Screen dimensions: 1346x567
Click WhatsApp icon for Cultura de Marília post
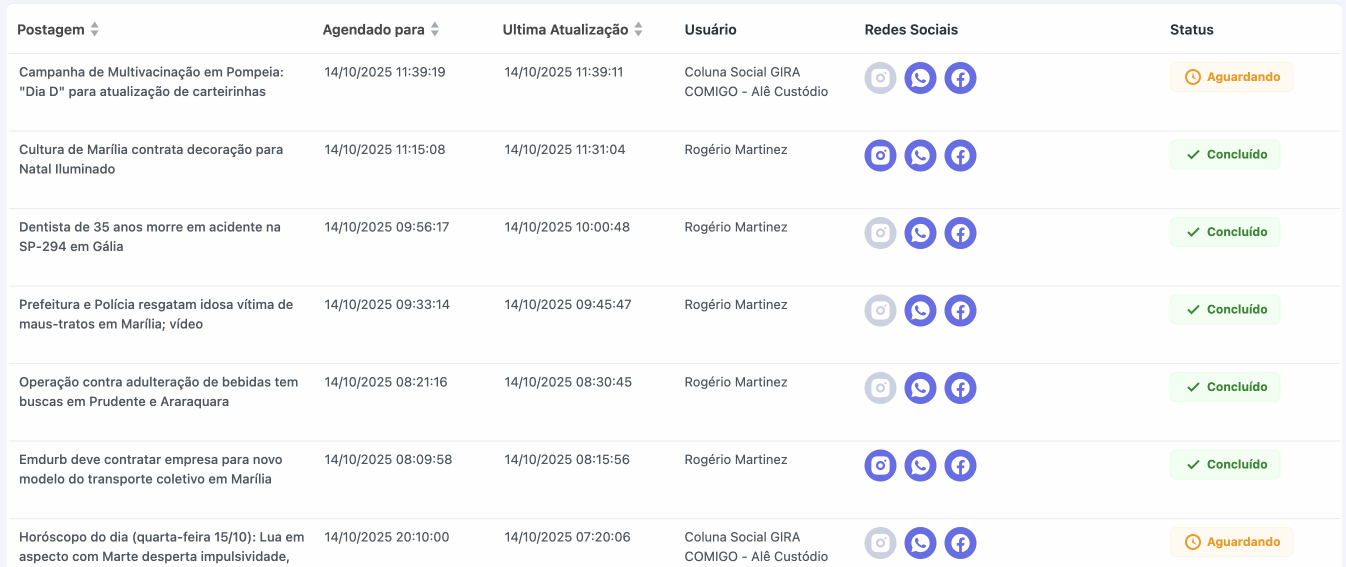click(x=920, y=156)
